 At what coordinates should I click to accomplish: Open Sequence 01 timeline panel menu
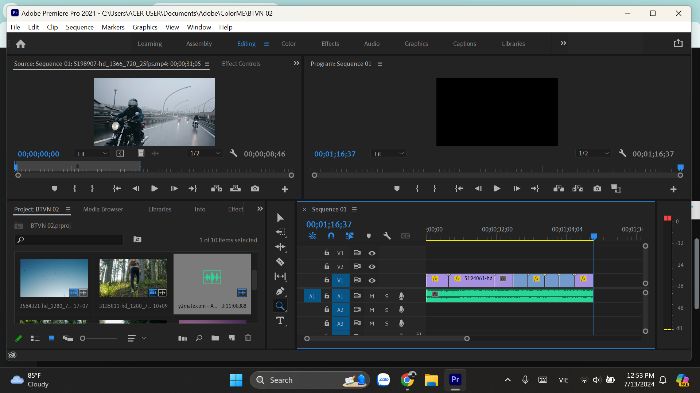pyautogui.click(x=354, y=209)
